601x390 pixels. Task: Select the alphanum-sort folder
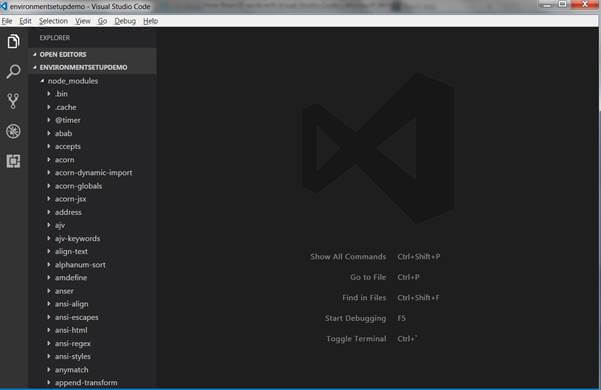pos(80,264)
